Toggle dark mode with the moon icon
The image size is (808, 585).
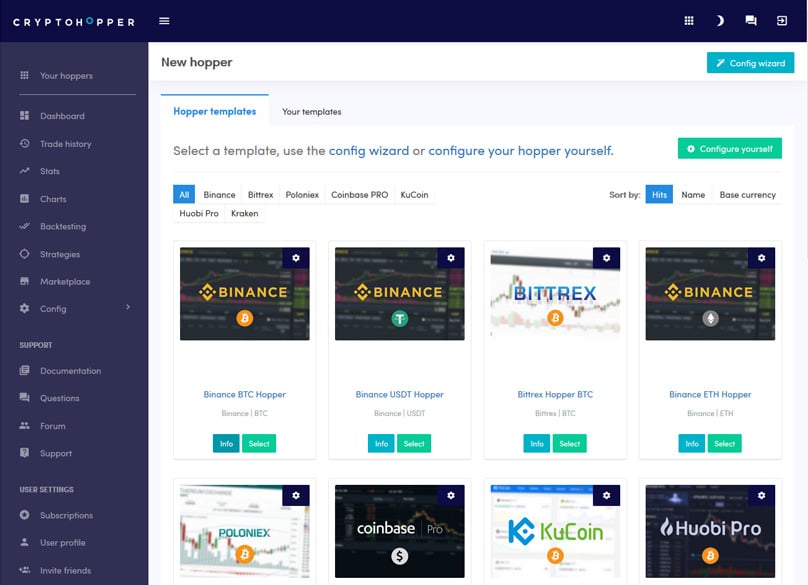[x=720, y=20]
